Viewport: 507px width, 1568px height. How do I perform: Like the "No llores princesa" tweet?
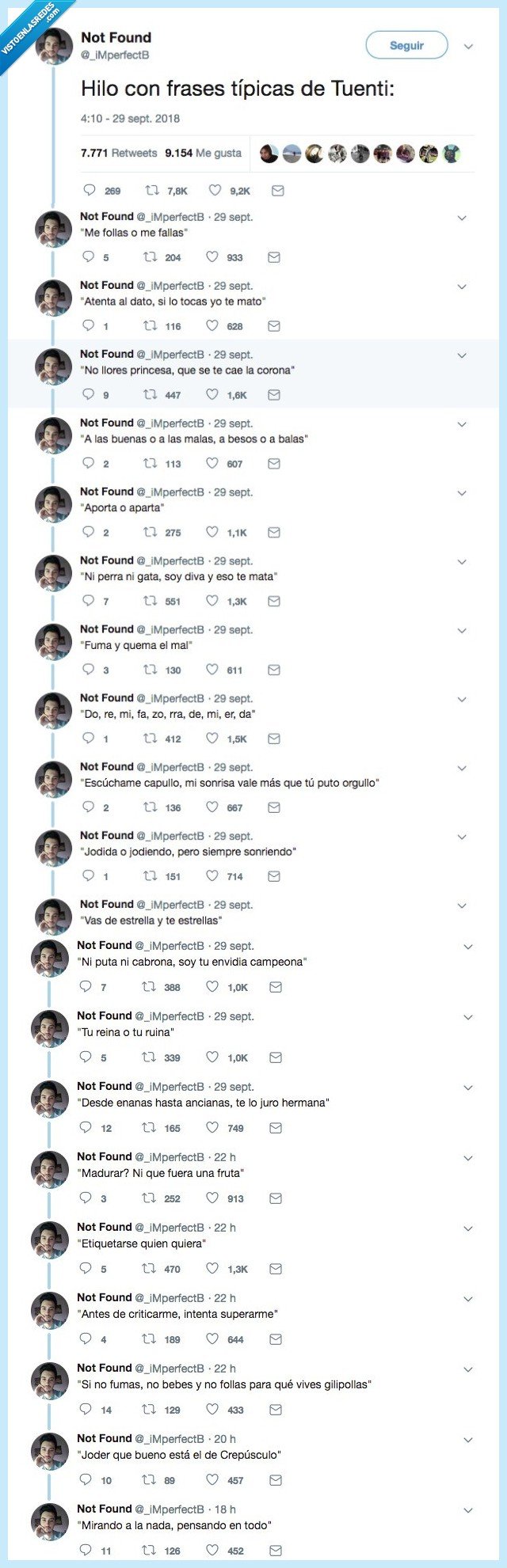click(x=212, y=394)
